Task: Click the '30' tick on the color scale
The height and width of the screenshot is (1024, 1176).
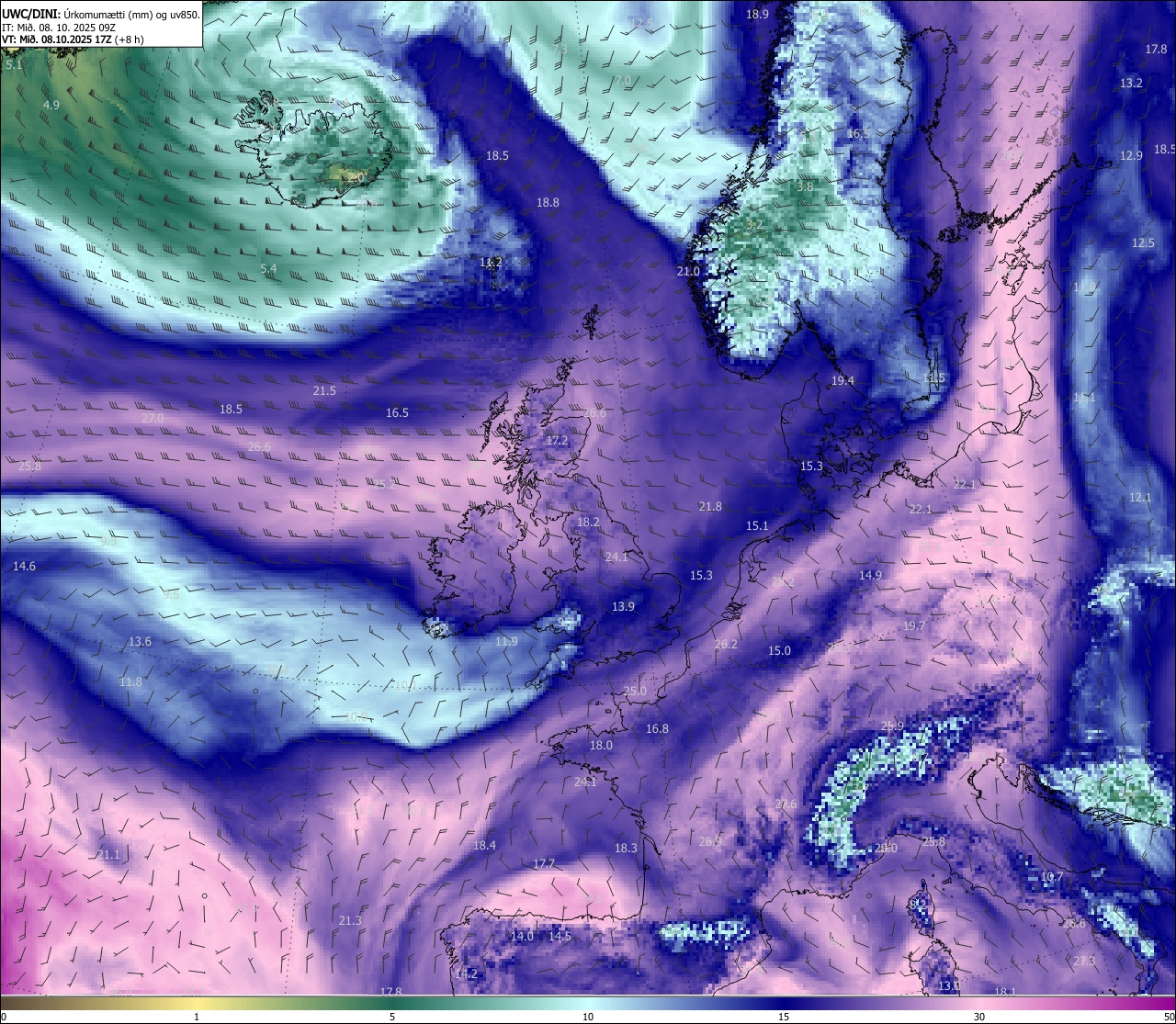Action: (x=979, y=1017)
